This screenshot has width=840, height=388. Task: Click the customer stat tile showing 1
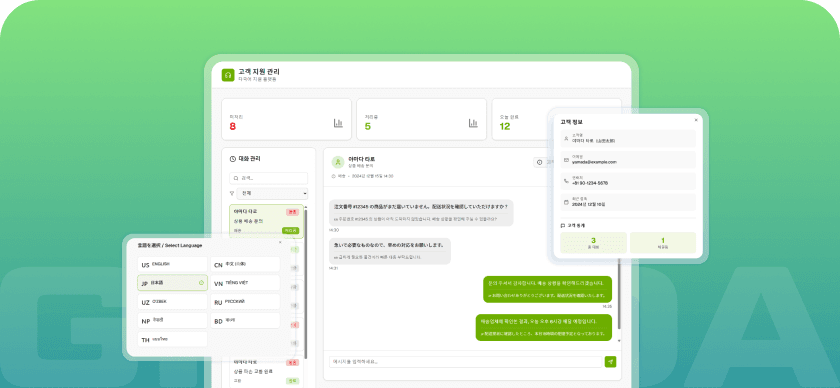click(663, 243)
